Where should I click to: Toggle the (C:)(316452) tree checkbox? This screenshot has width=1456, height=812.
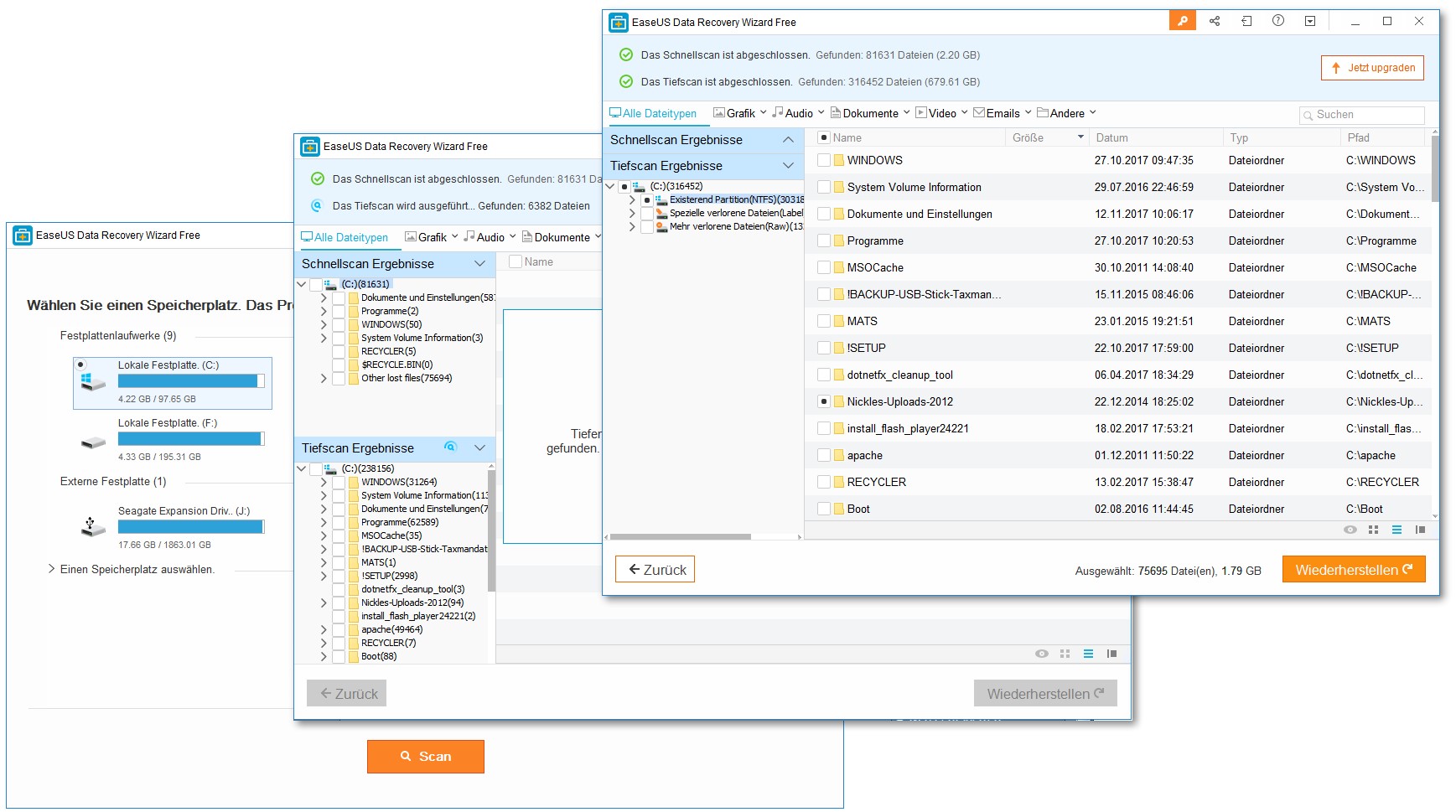(624, 186)
